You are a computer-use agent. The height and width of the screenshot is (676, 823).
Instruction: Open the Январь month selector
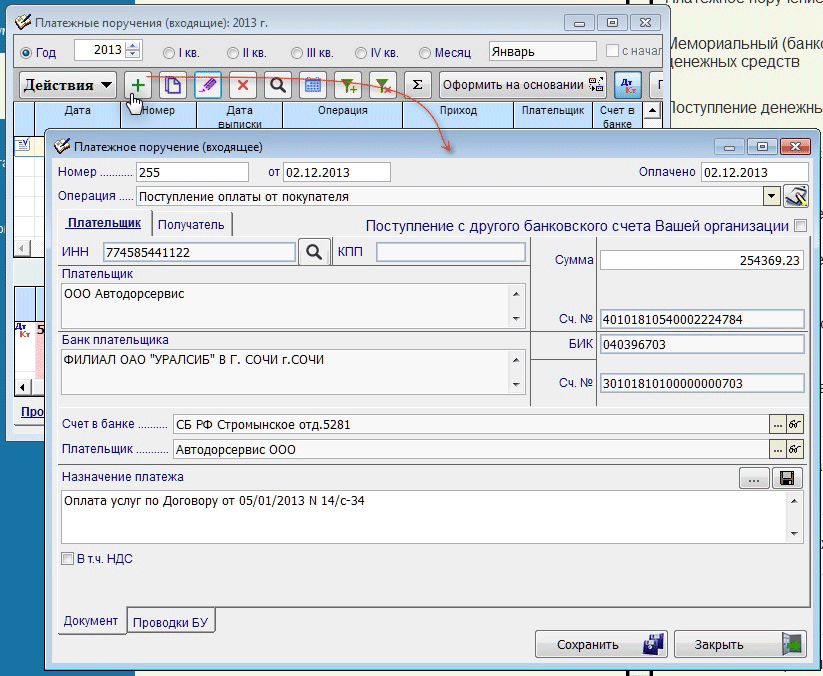[x=543, y=51]
